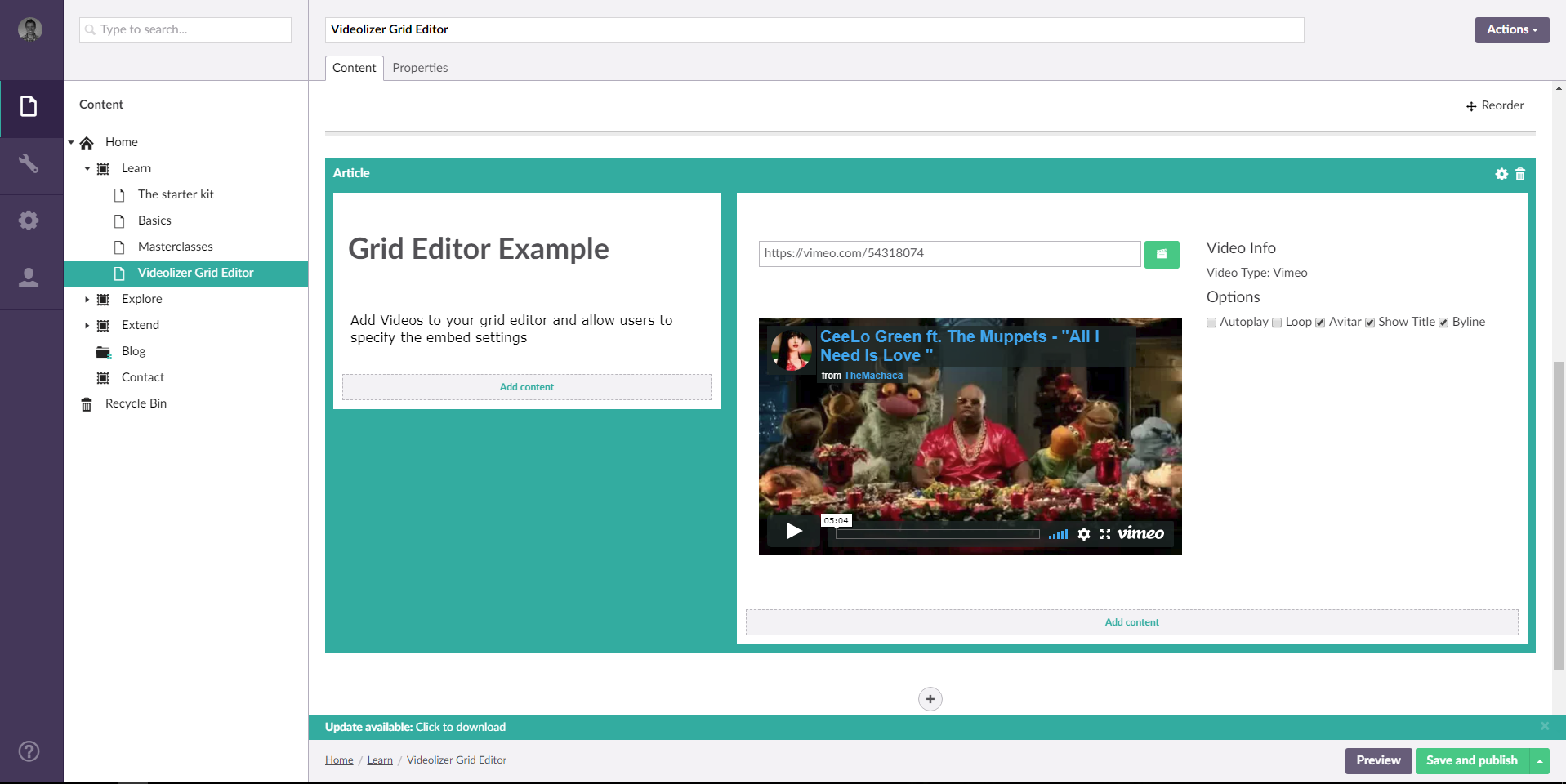Image resolution: width=1566 pixels, height=784 pixels.
Task: Open the Help question mark icon
Action: coord(29,751)
